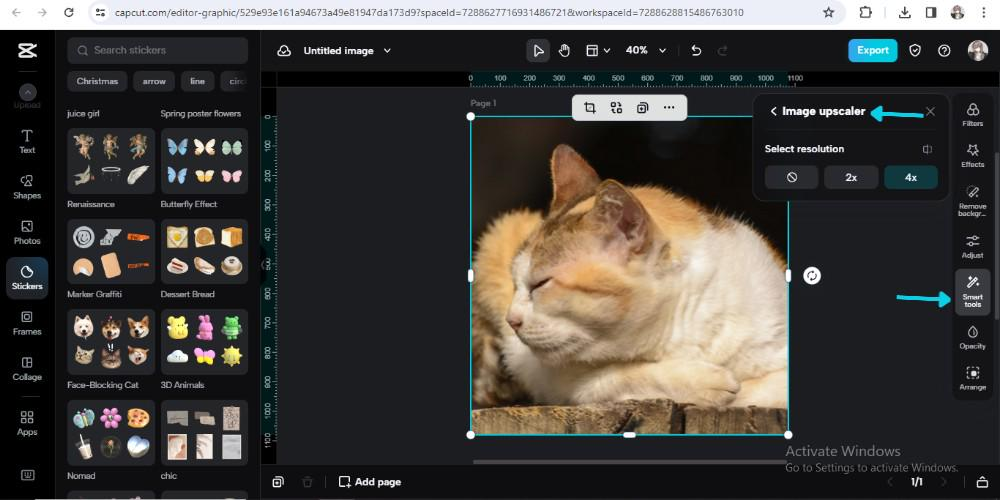
Task: Redo the last action
Action: [x=722, y=50]
